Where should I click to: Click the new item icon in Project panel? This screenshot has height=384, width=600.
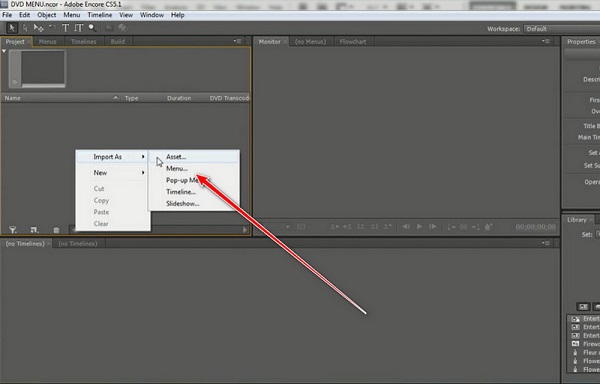34,230
